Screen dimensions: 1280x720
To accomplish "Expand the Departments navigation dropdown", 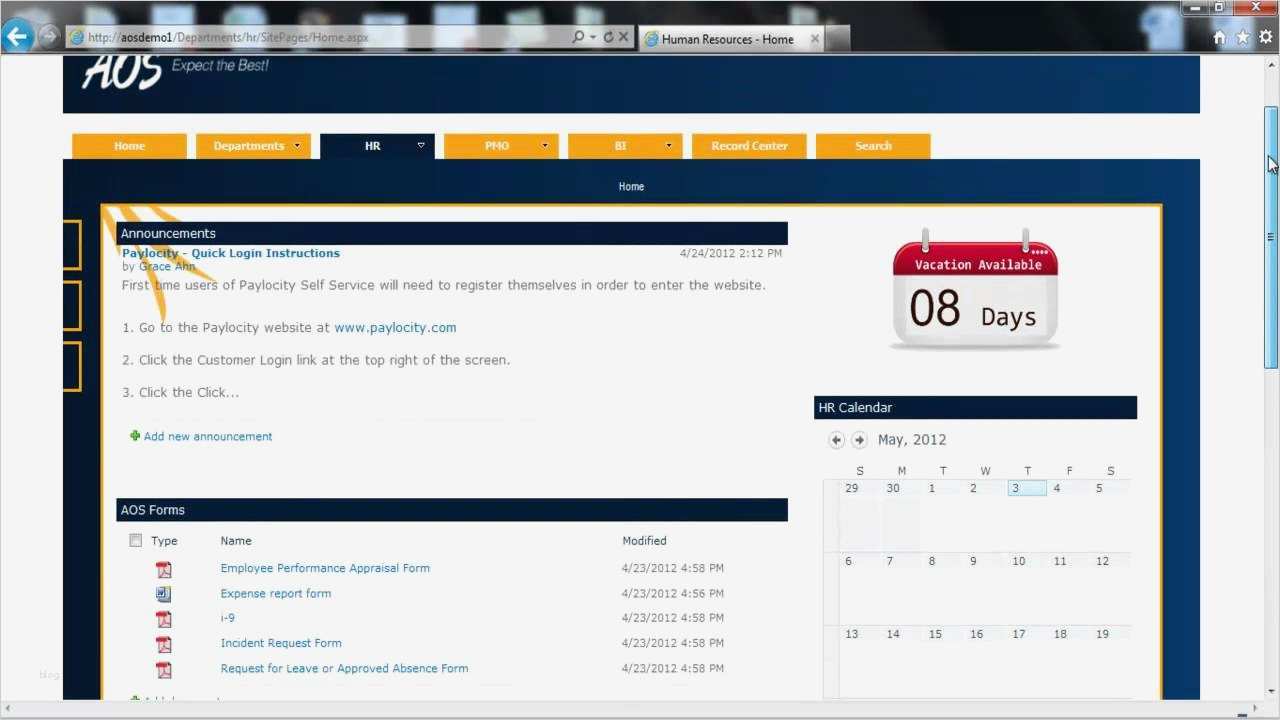I will tap(297, 145).
